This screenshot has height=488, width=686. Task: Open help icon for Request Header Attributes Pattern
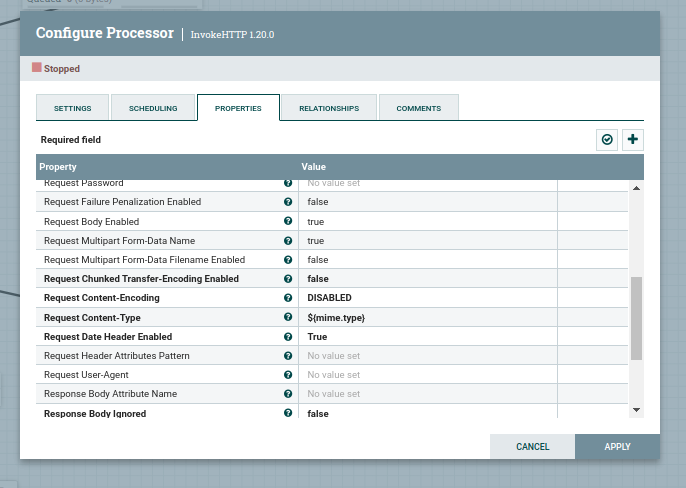[x=288, y=355]
